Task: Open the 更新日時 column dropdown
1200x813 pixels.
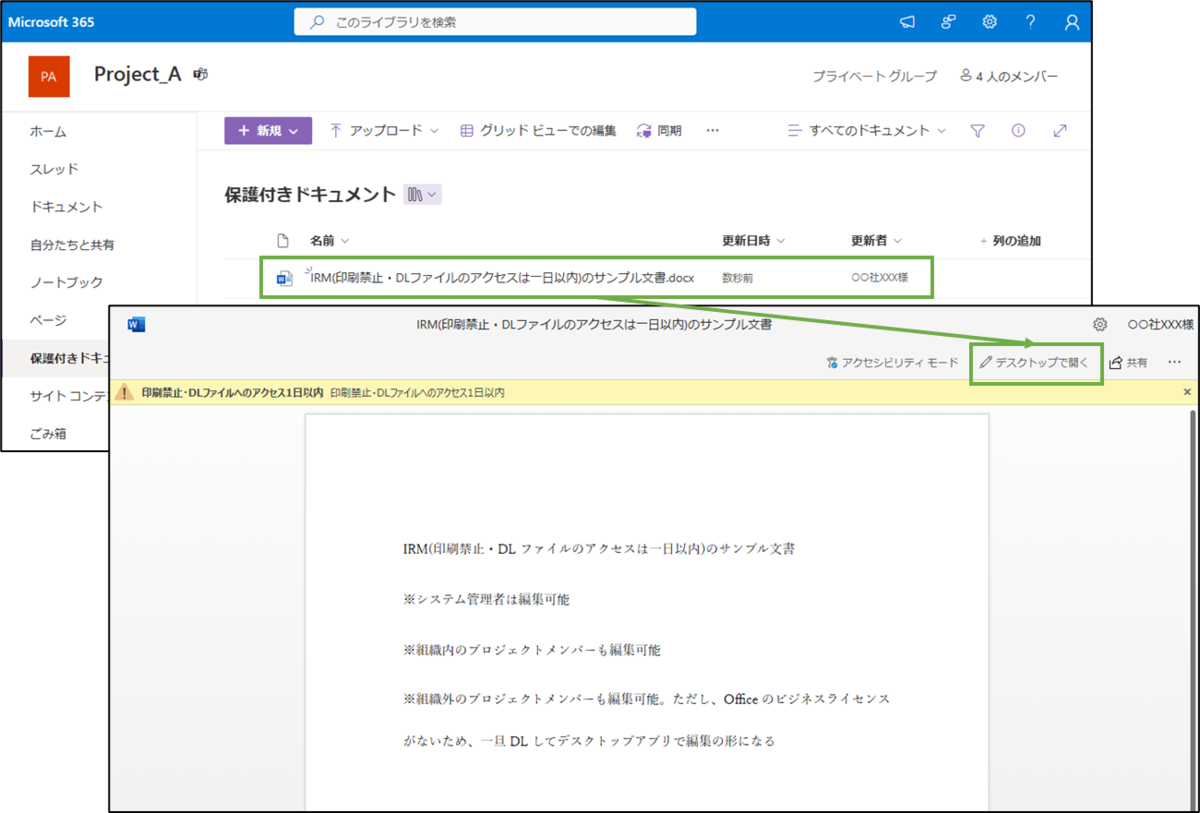Action: (x=753, y=241)
